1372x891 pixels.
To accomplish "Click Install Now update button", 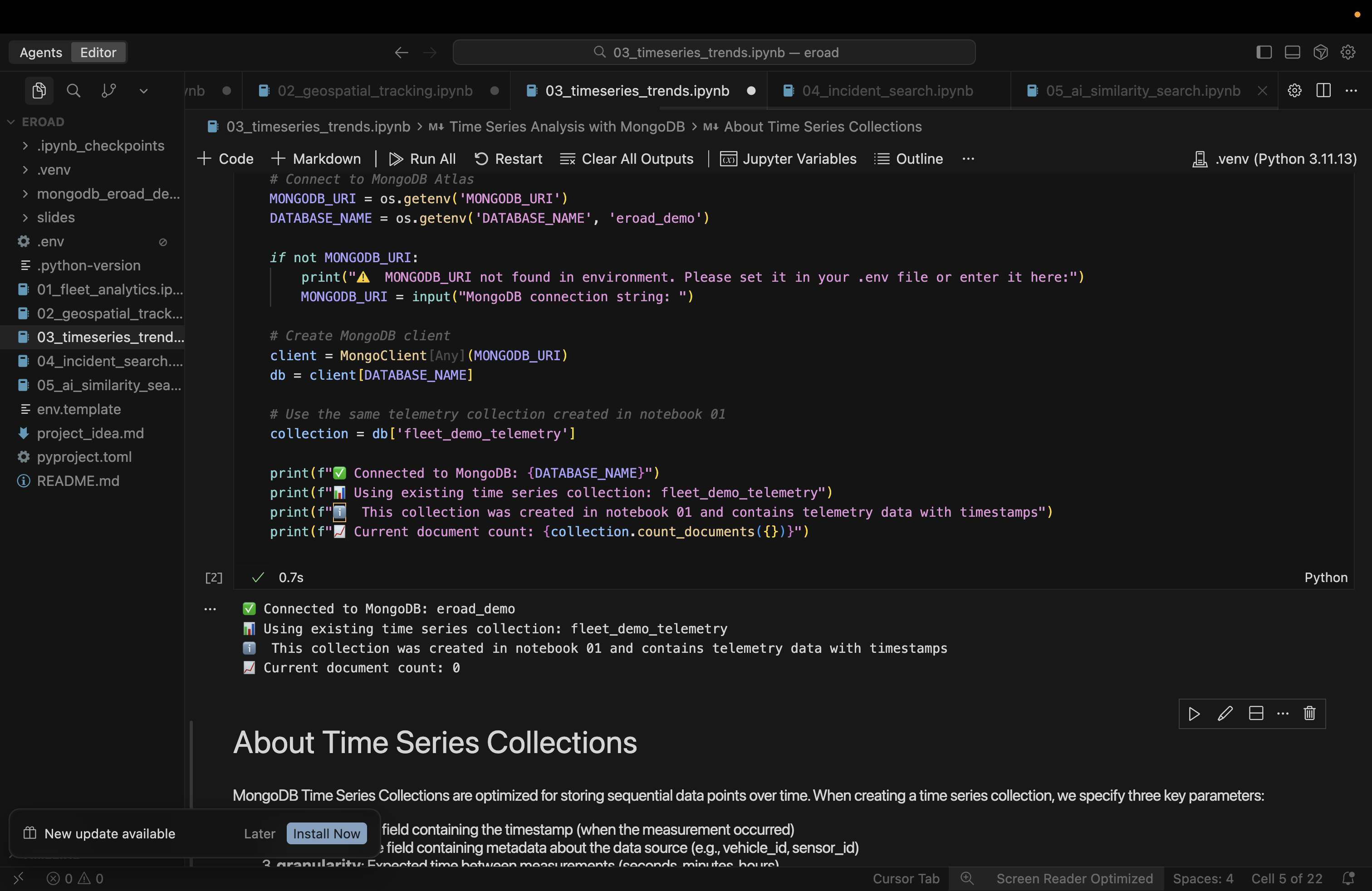I will tap(326, 833).
